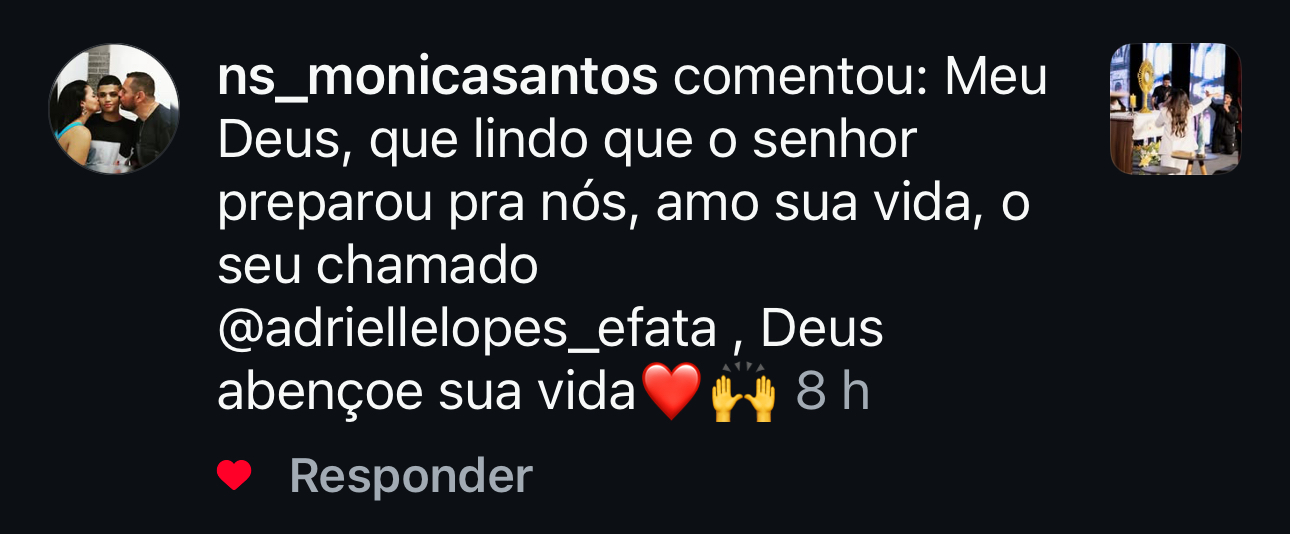Viewport: 1290px width, 534px height.
Task: Tap Responder to reply to the comment
Action: tap(411, 477)
